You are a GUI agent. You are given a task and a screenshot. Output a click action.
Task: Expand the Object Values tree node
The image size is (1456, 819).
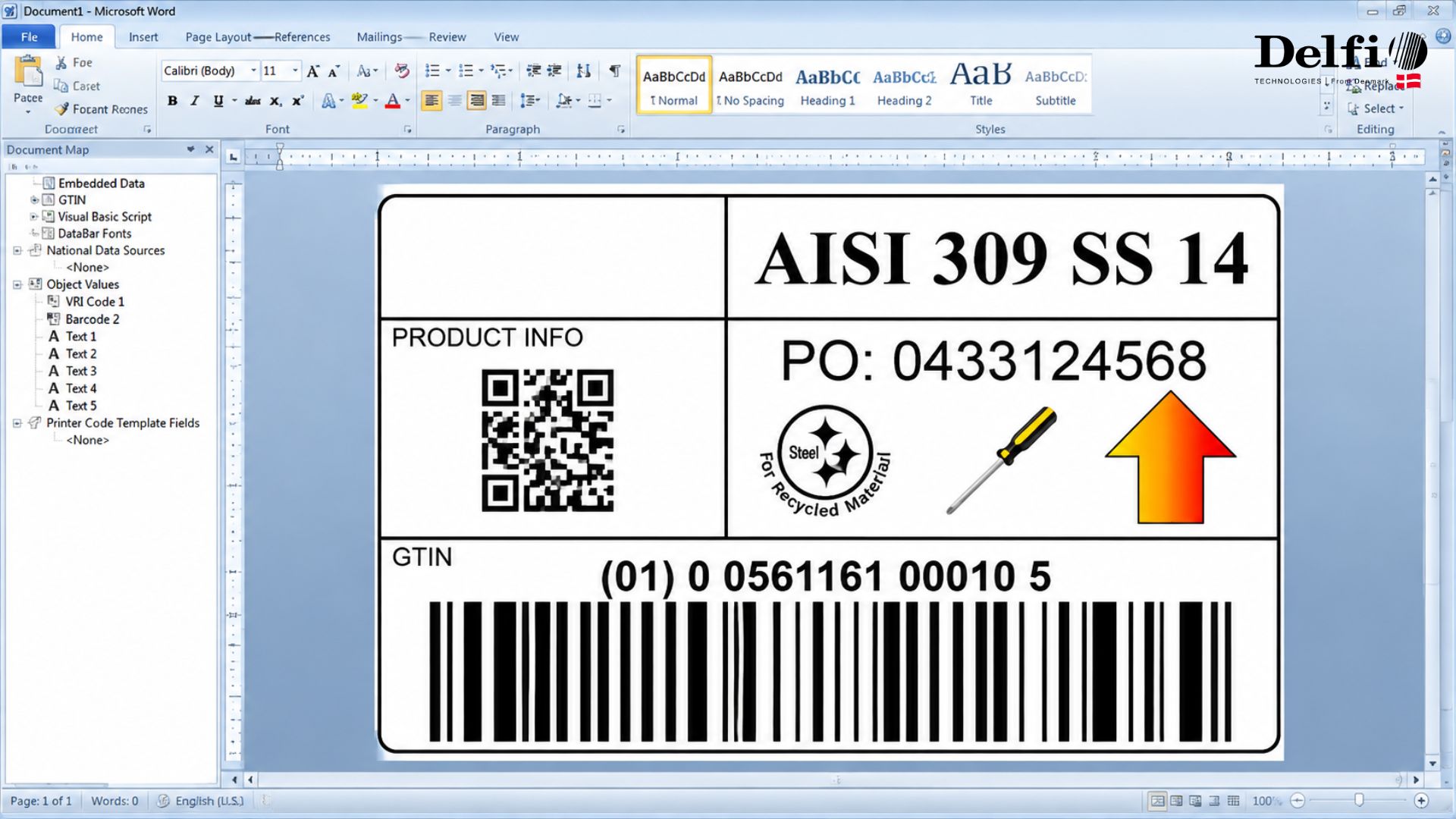coord(17,285)
